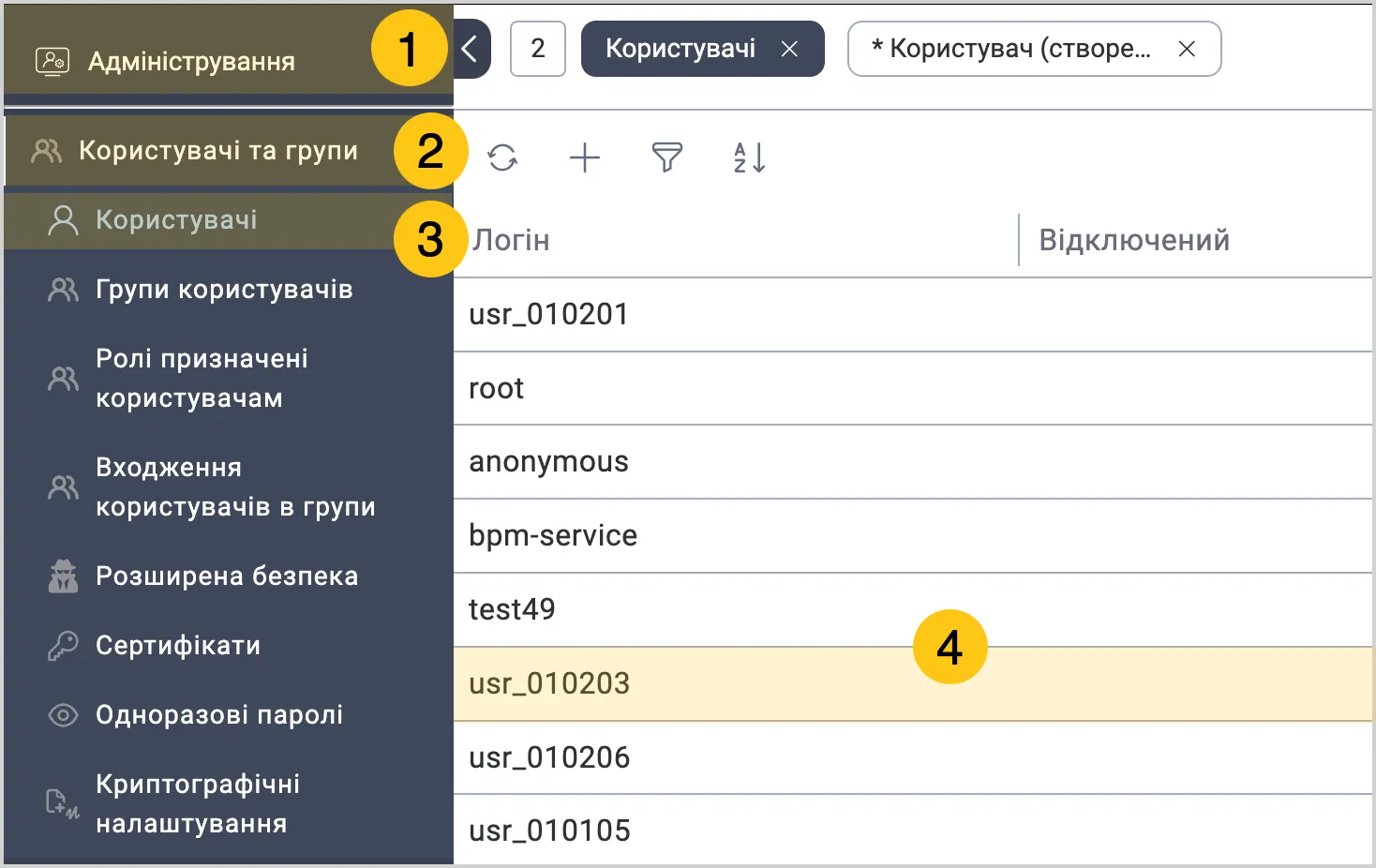
Task: Collapse sidebar with the left chevron
Action: [x=471, y=49]
